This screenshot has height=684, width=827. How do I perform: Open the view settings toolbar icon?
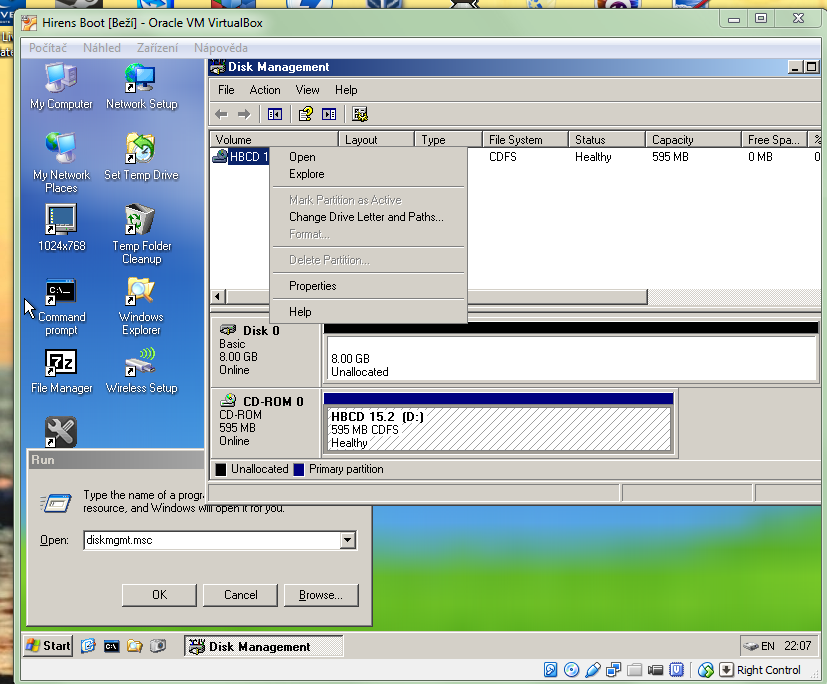click(x=360, y=114)
